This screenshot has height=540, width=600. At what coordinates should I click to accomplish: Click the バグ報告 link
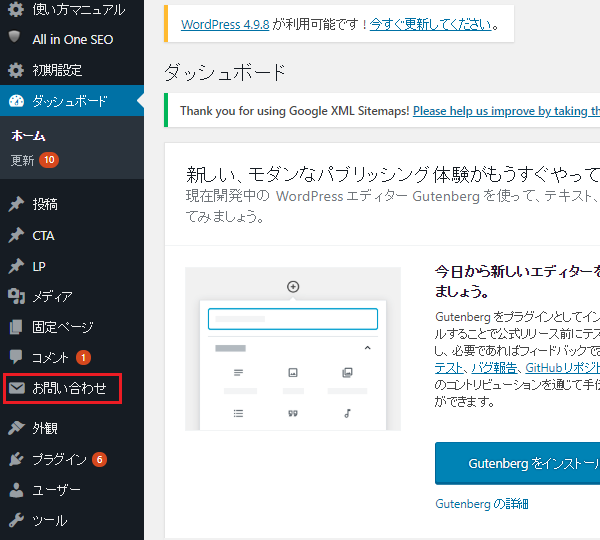click(494, 368)
